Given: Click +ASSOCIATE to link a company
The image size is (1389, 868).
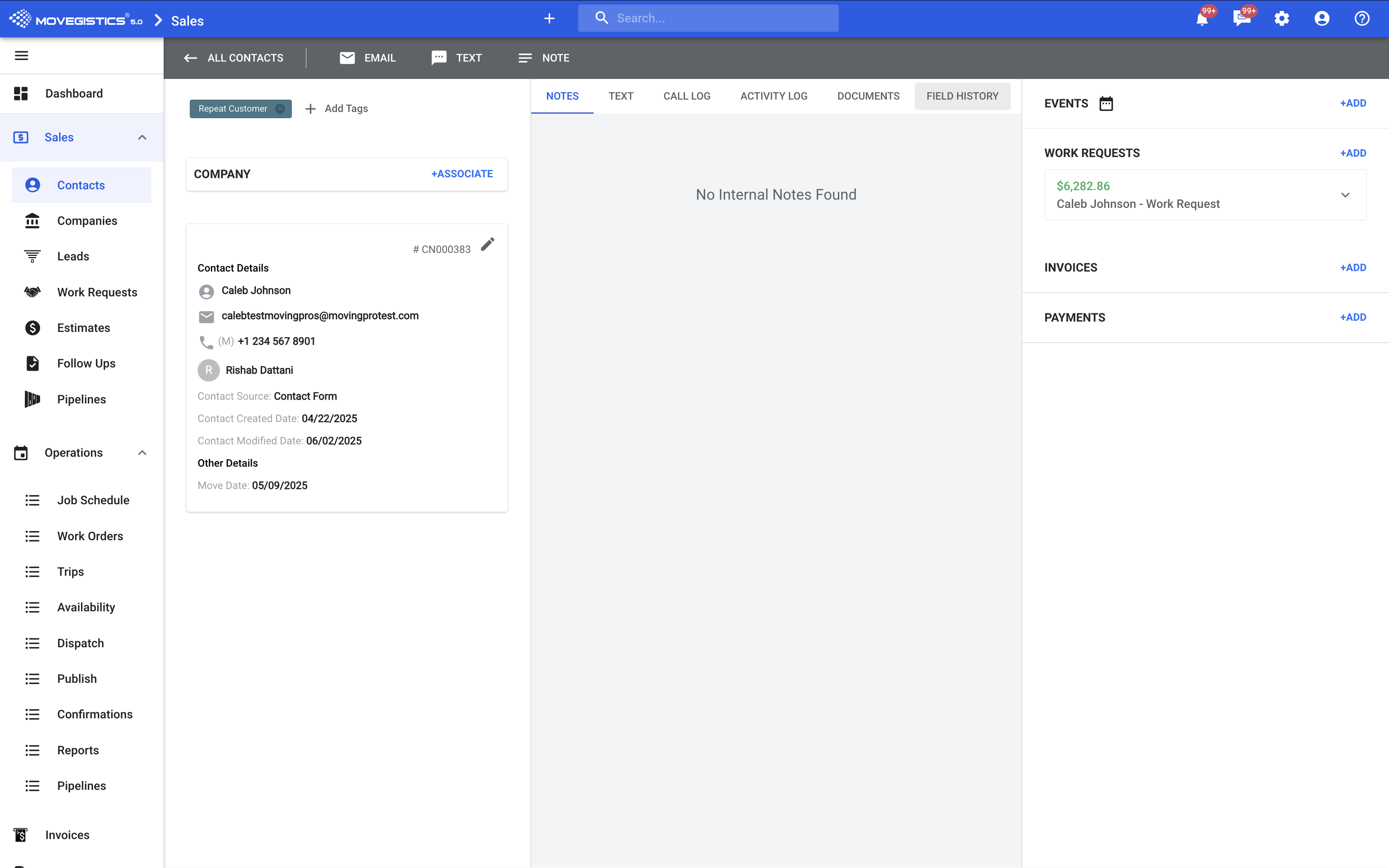Looking at the screenshot, I should click(461, 174).
